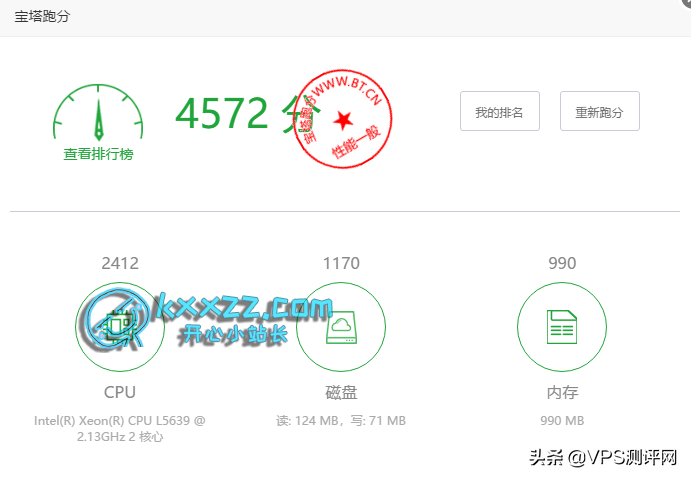
Task: Click the 990 MB memory size text
Action: (562, 420)
